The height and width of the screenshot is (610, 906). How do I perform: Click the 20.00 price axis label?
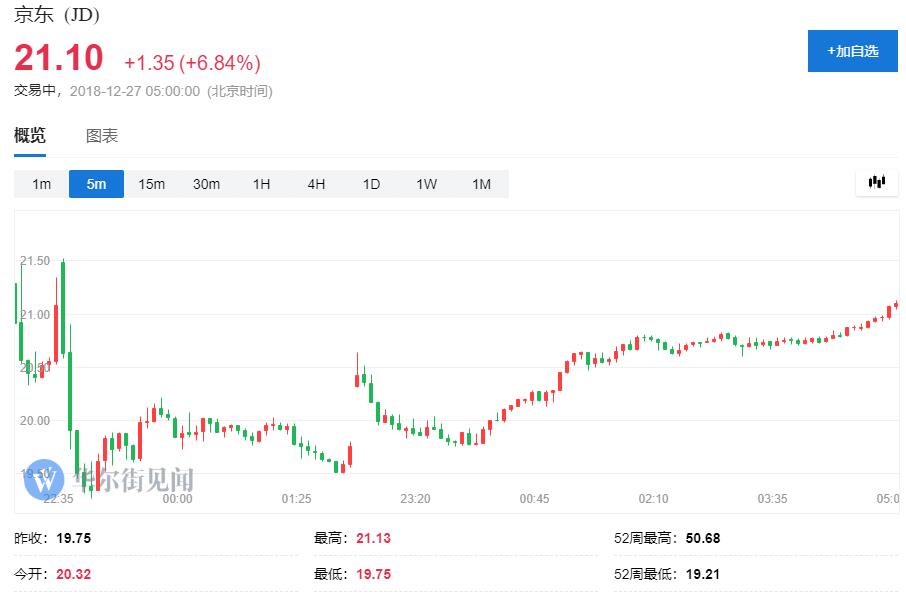[x=35, y=421]
